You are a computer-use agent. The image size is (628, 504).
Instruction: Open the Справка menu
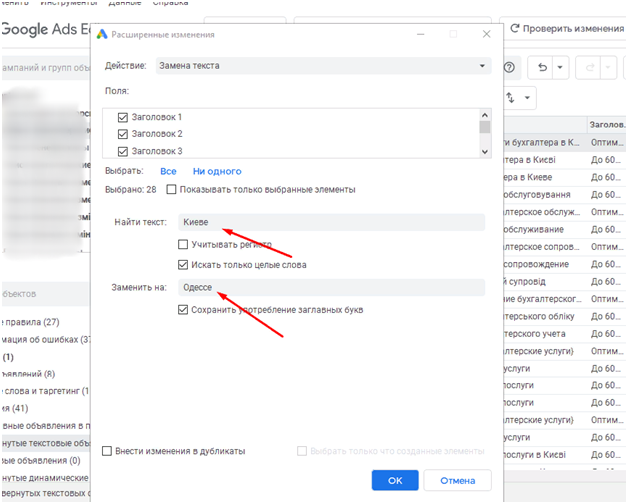click(171, 3)
